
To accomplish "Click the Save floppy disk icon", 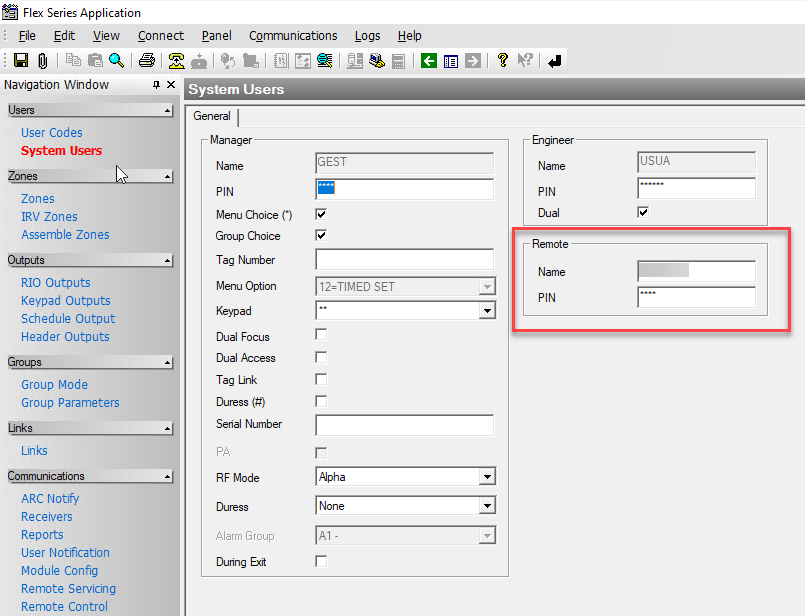I will 20,61.
